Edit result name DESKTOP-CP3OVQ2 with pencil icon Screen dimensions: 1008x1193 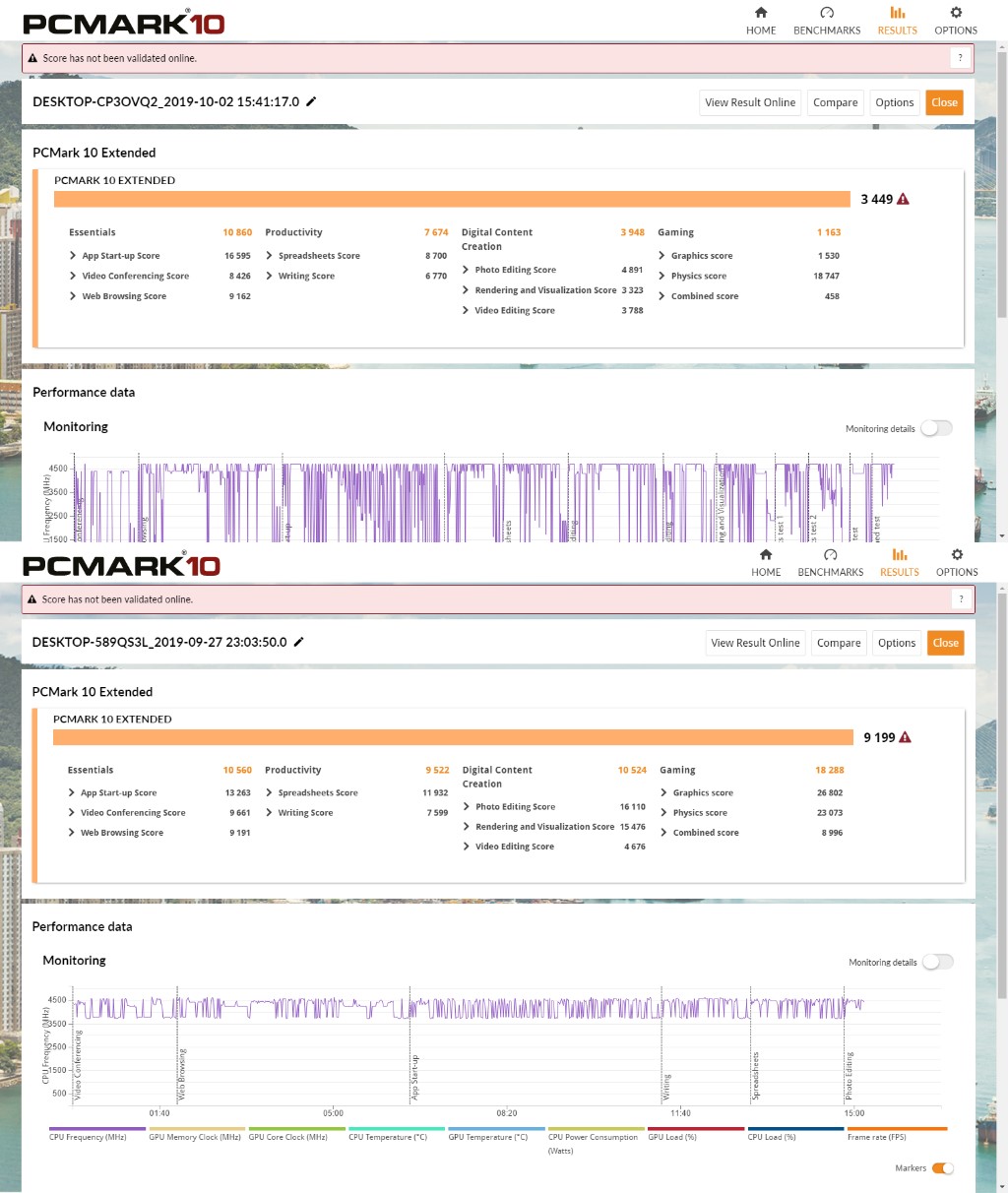click(311, 101)
